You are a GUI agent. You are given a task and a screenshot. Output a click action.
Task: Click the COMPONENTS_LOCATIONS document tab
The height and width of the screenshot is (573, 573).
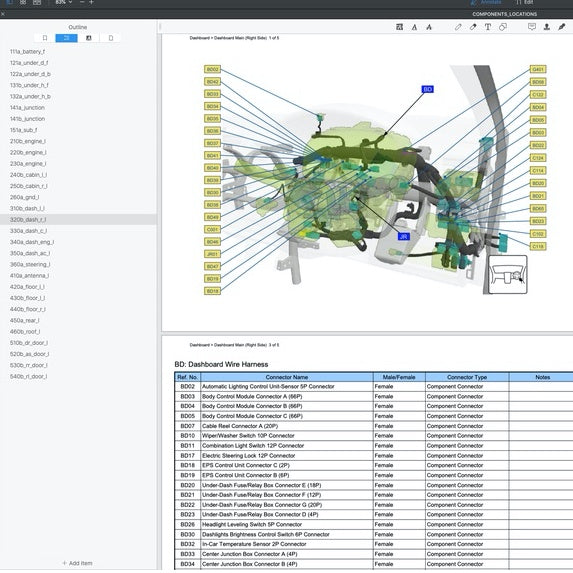tap(504, 14)
